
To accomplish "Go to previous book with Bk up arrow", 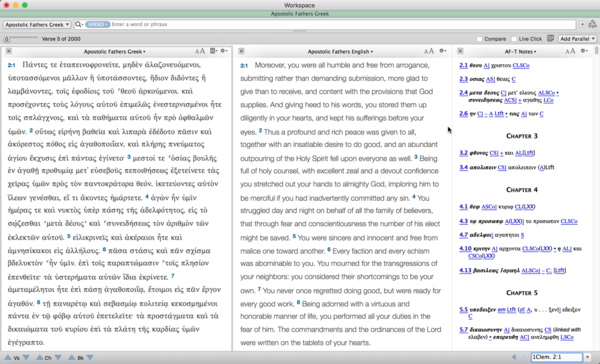I will [x=72, y=357].
